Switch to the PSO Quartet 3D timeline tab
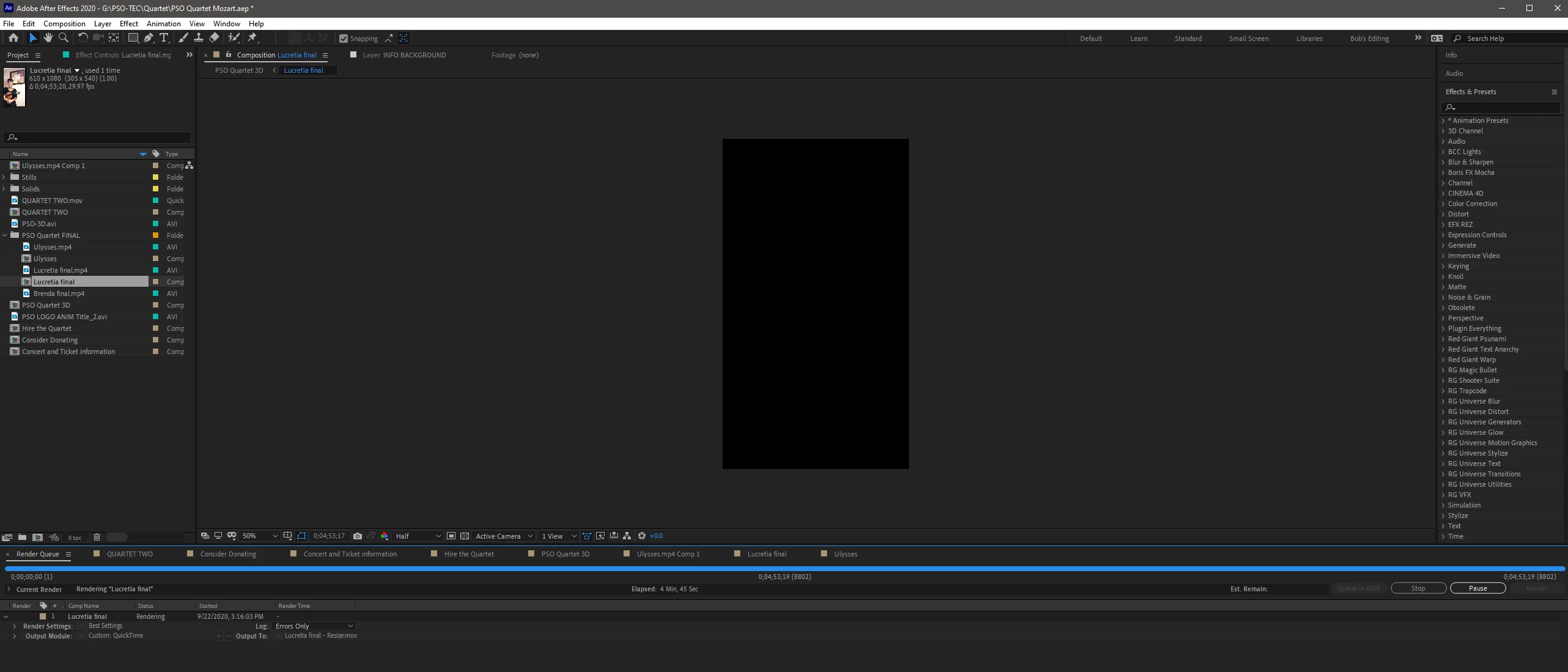Screen dimensions: 1568x672 (565, 554)
